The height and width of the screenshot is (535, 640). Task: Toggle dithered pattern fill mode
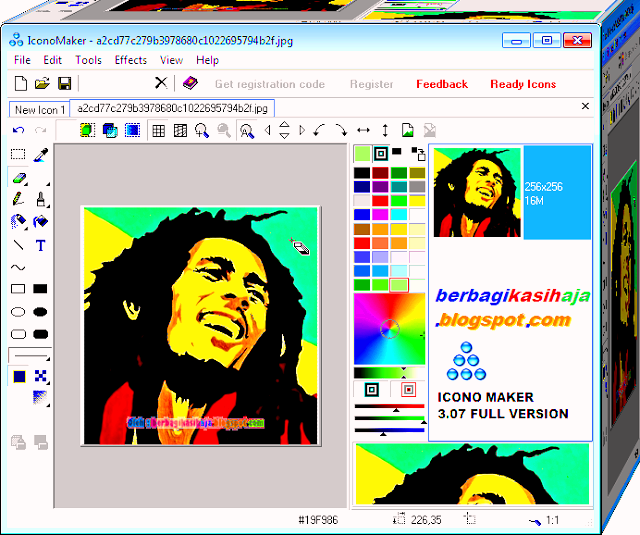40,376
